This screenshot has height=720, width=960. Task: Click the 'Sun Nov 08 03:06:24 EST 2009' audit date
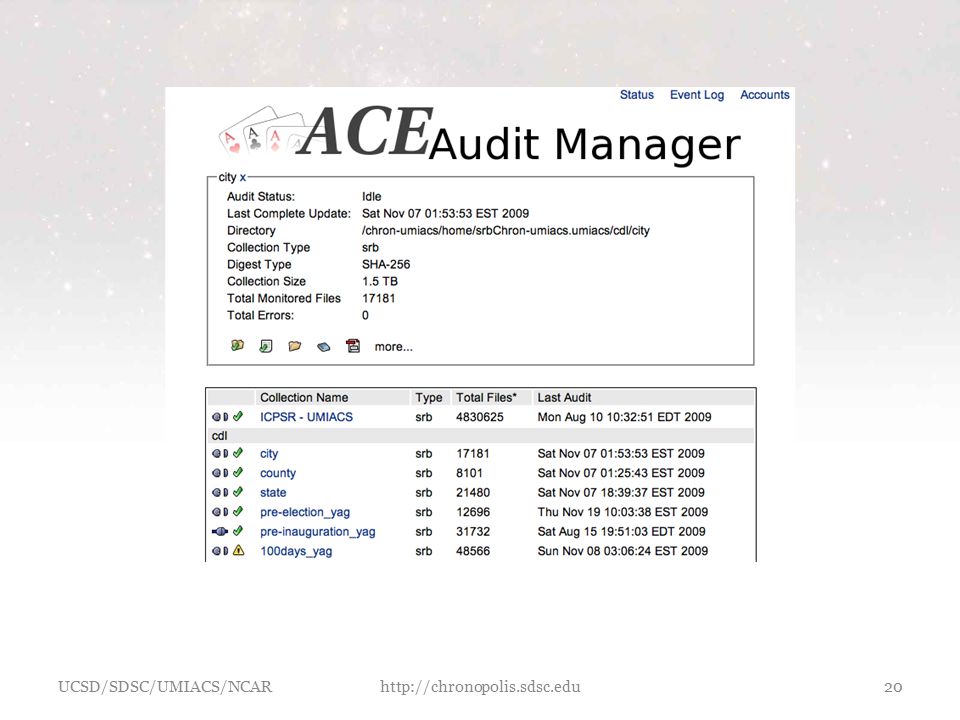pyautogui.click(x=623, y=551)
